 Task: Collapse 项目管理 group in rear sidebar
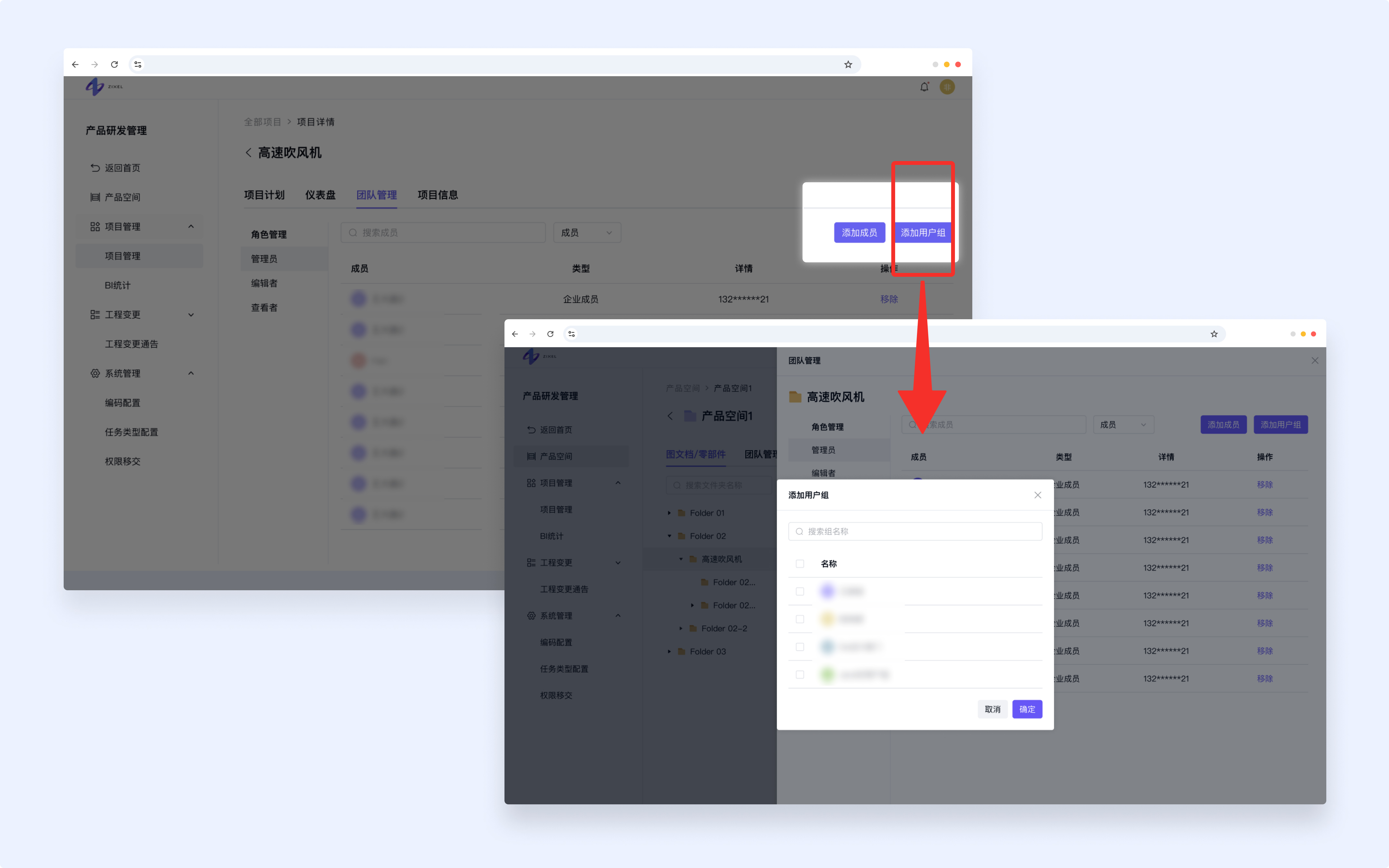coord(191,226)
